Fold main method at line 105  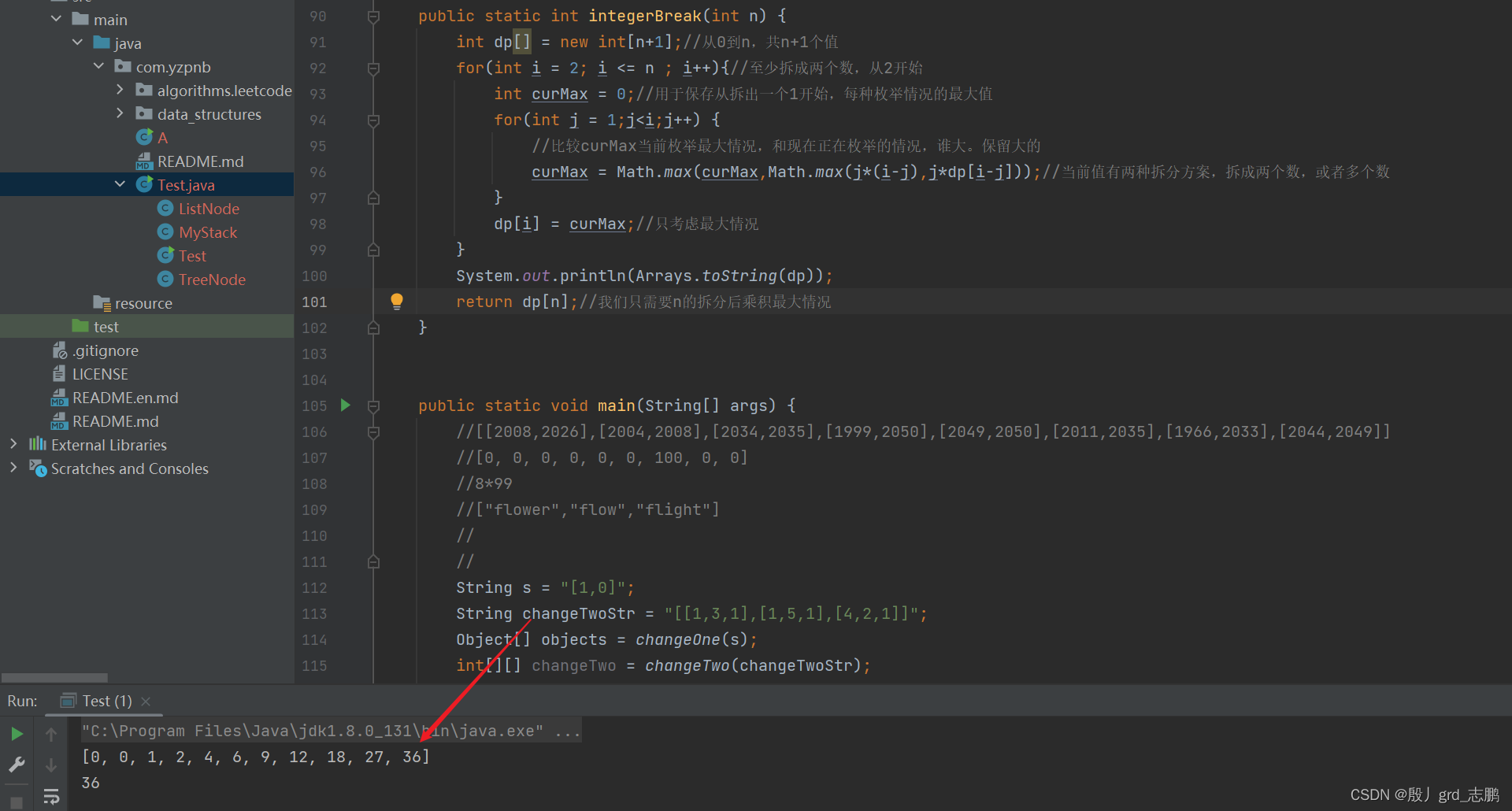click(374, 406)
